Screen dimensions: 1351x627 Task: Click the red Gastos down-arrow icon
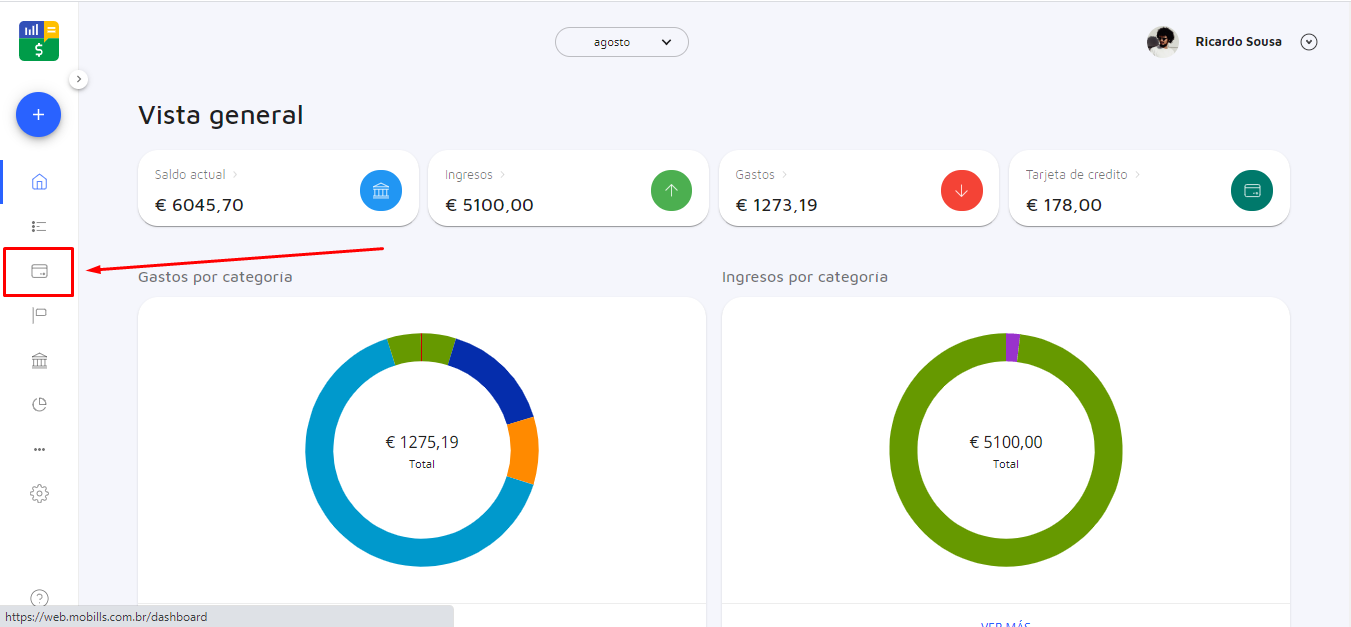coord(961,190)
